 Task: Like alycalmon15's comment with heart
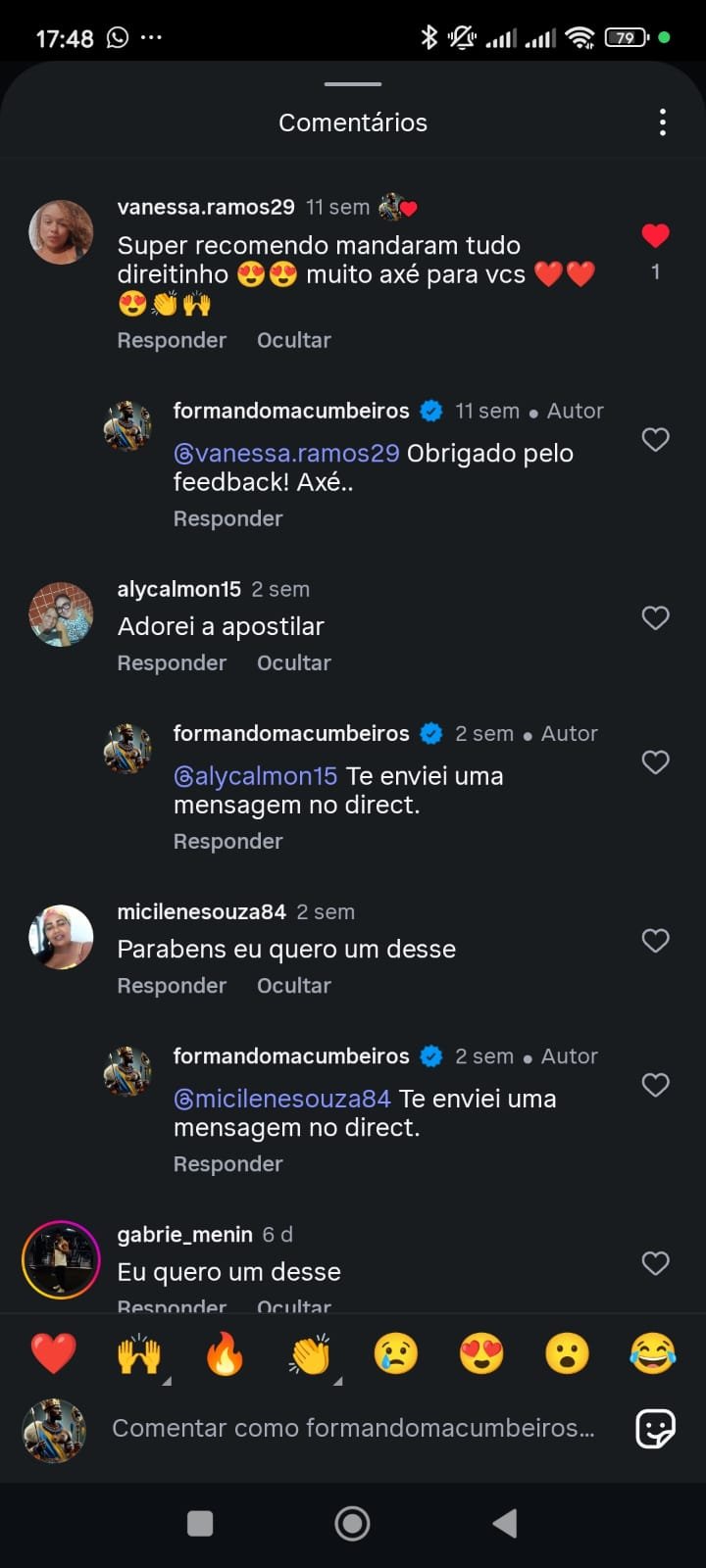point(655,617)
